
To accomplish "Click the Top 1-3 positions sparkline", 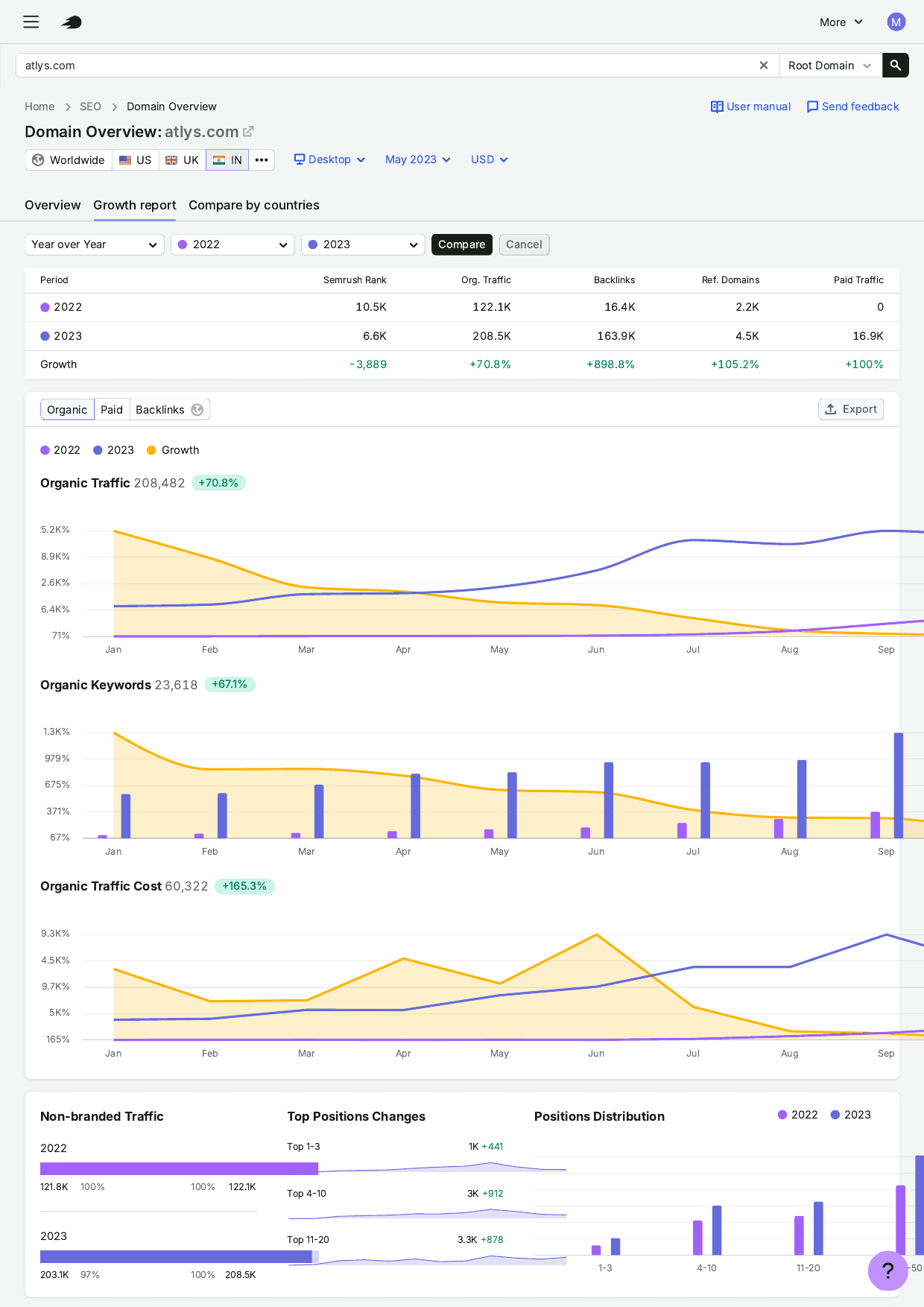I will [427, 1168].
